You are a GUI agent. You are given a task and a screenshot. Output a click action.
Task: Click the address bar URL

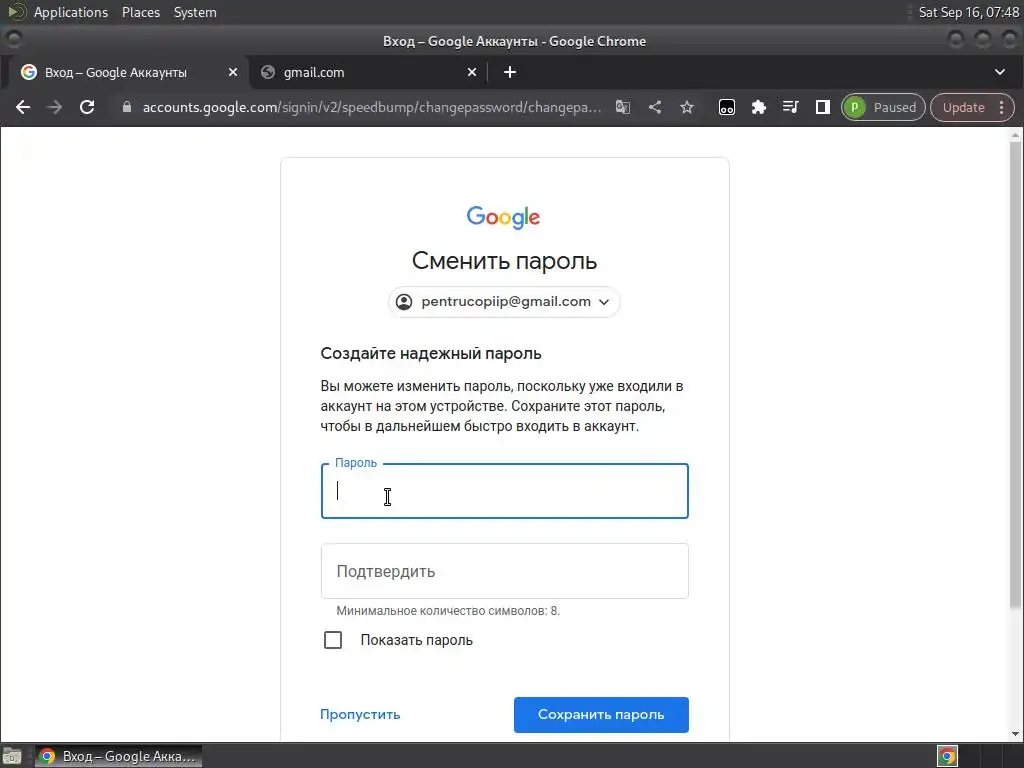372,108
